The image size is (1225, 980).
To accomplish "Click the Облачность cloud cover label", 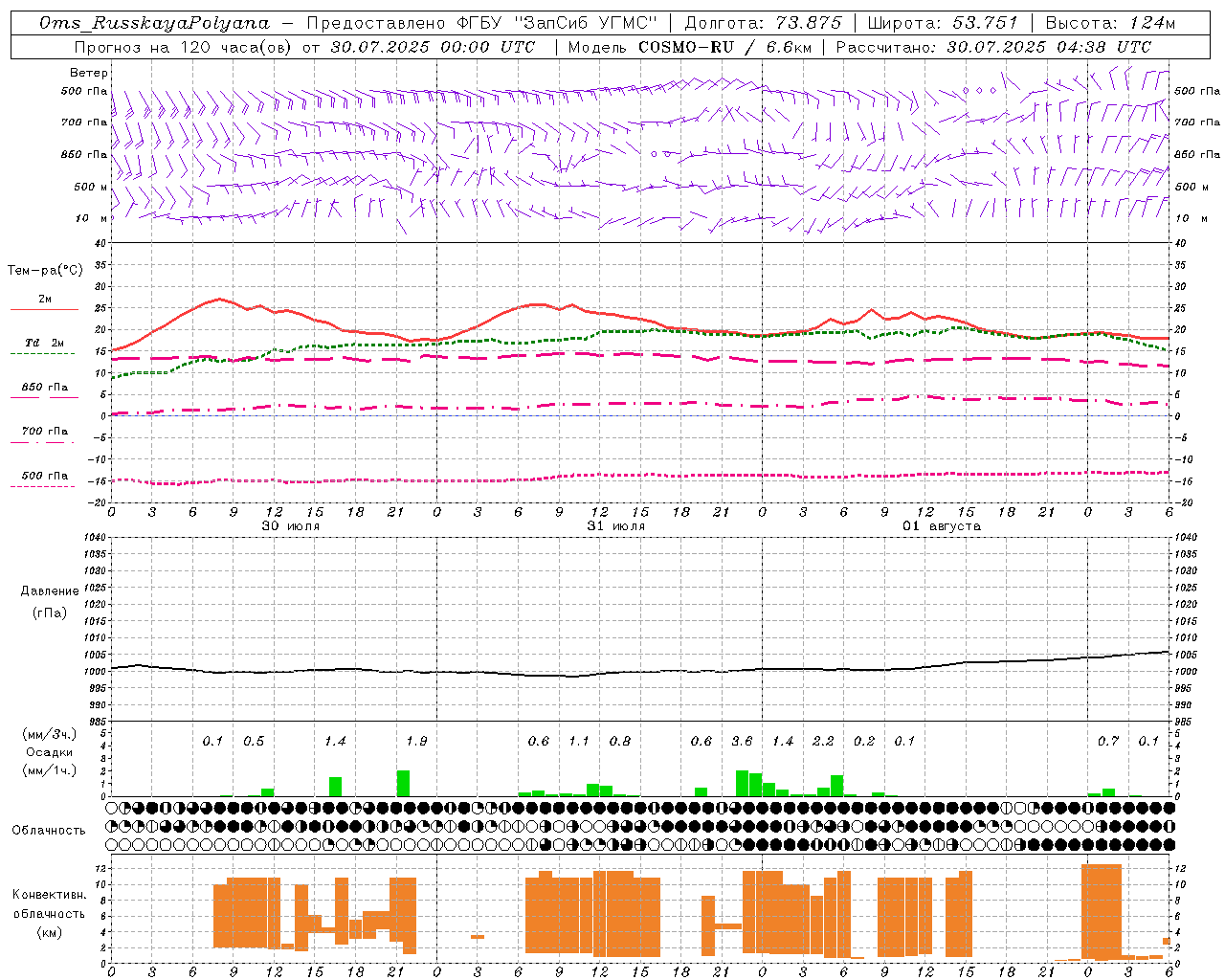I will (49, 831).
